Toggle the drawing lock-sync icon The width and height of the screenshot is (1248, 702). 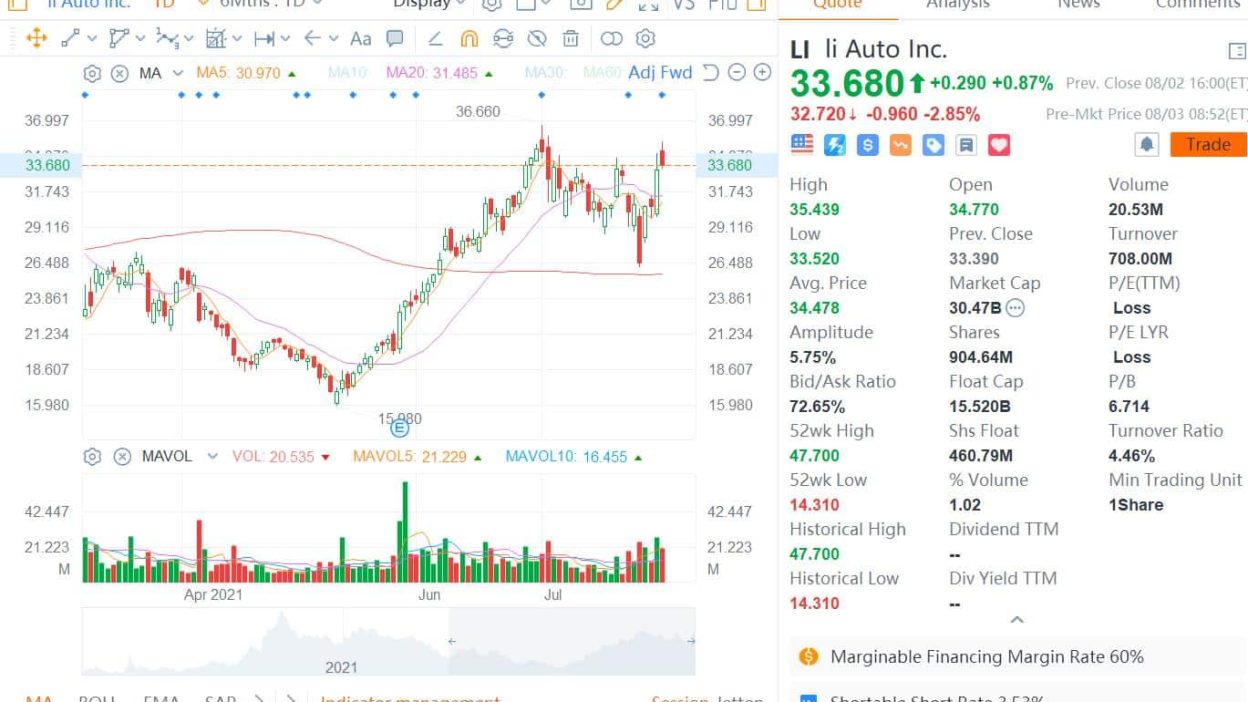click(503, 39)
